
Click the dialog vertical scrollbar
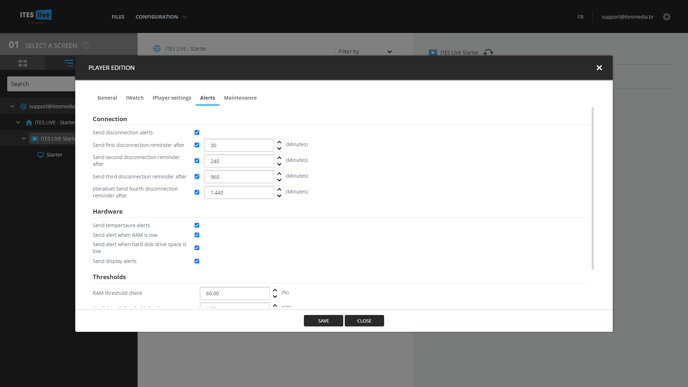[x=592, y=188]
